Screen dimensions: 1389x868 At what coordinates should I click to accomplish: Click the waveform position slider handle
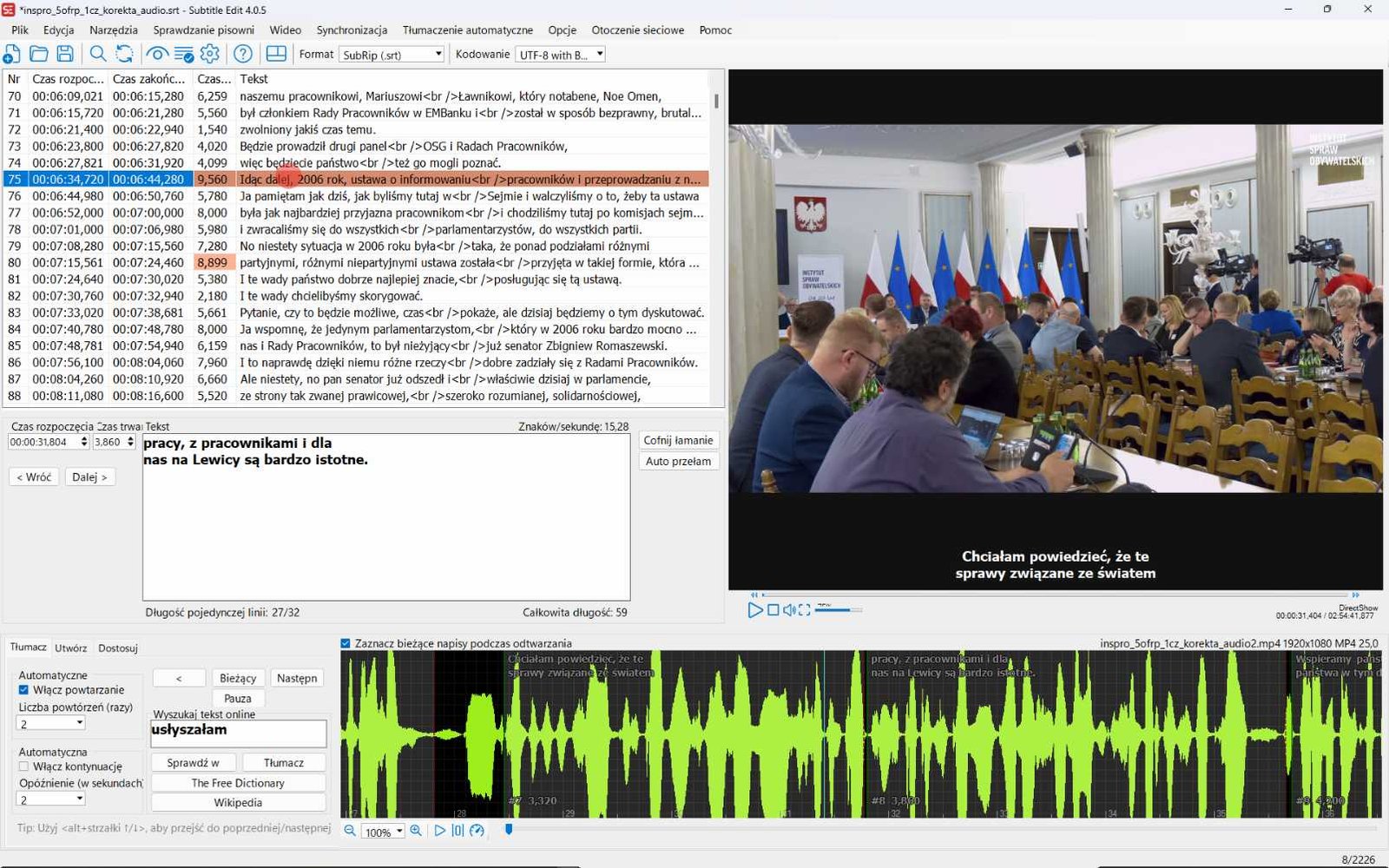point(509,830)
